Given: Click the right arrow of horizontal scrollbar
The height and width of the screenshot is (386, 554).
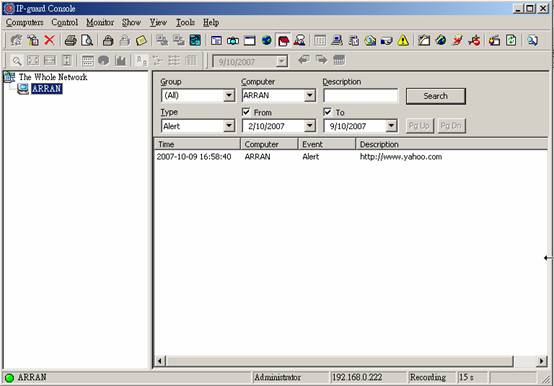Looking at the screenshot, I should (x=542, y=361).
